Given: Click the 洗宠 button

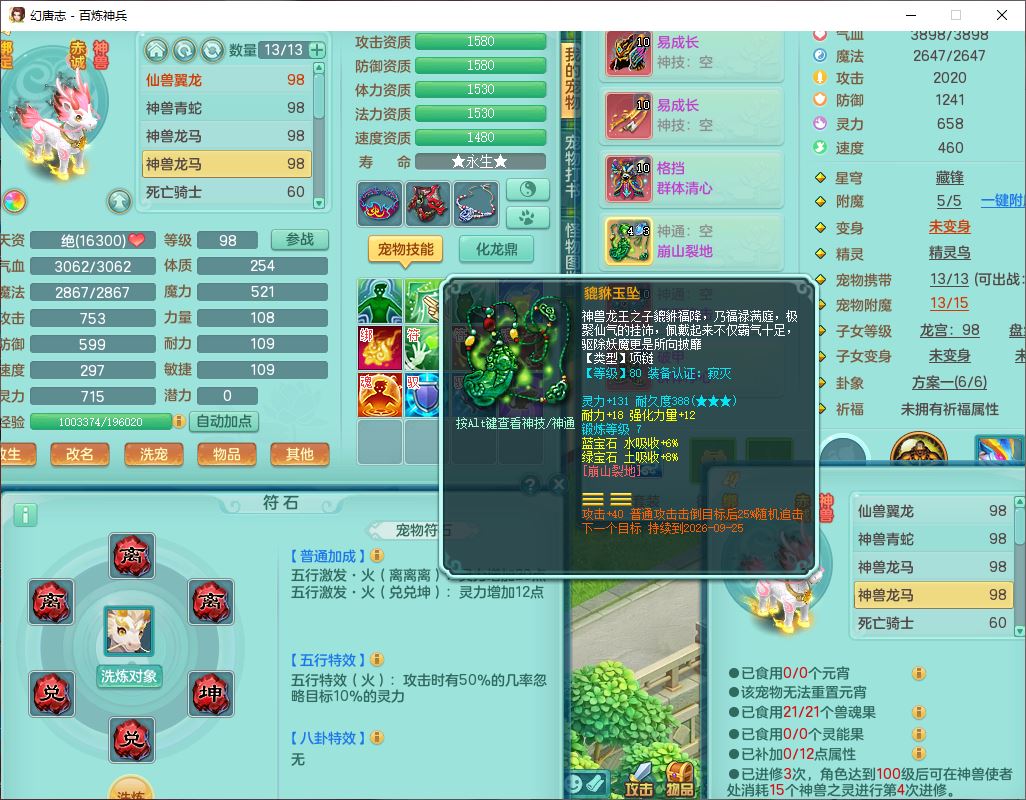Looking at the screenshot, I should [154, 454].
